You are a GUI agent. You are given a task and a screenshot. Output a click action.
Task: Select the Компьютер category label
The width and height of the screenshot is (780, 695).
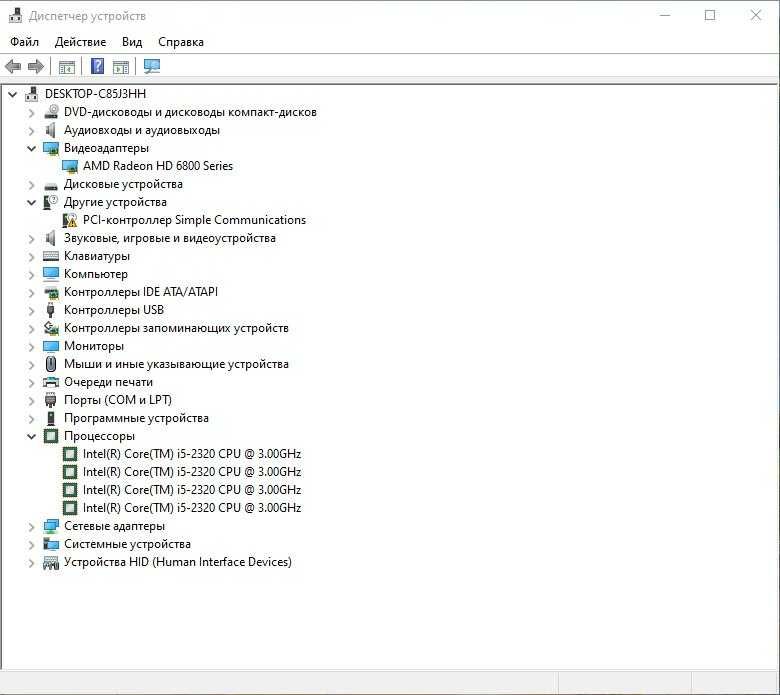pos(96,274)
